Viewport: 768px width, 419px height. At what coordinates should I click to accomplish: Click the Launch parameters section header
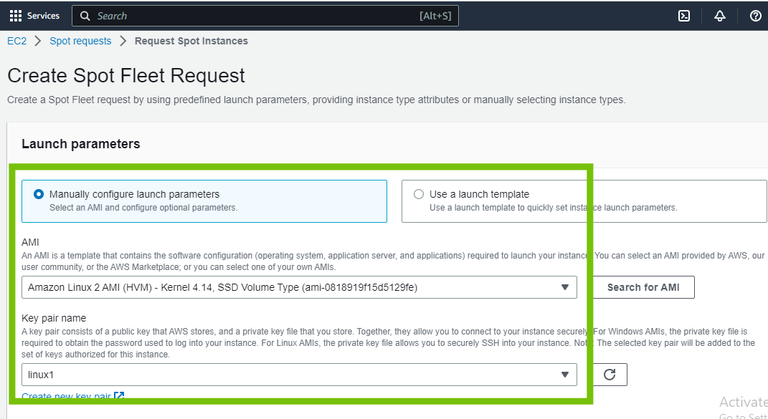tap(80, 144)
